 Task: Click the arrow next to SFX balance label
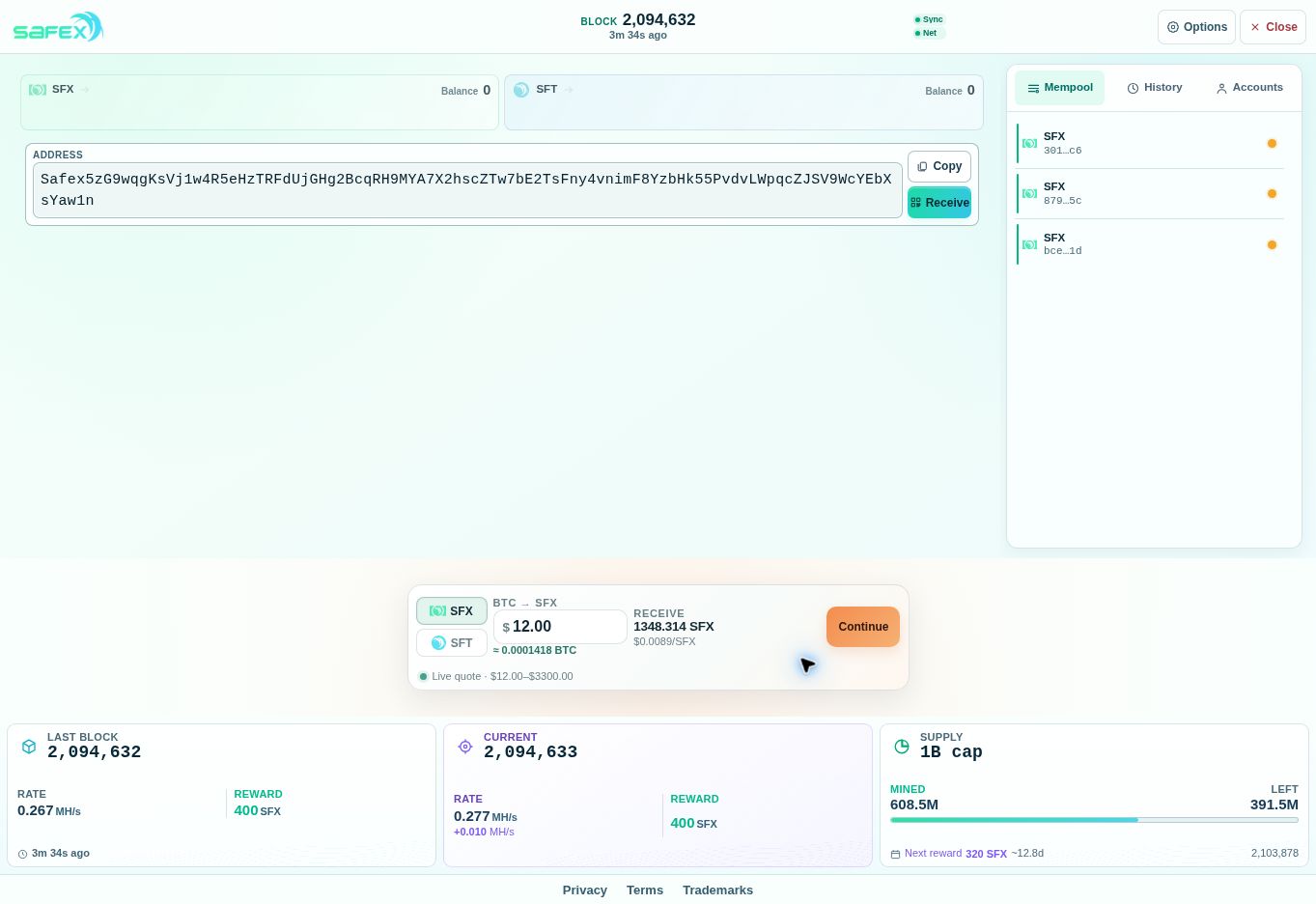[x=85, y=90]
